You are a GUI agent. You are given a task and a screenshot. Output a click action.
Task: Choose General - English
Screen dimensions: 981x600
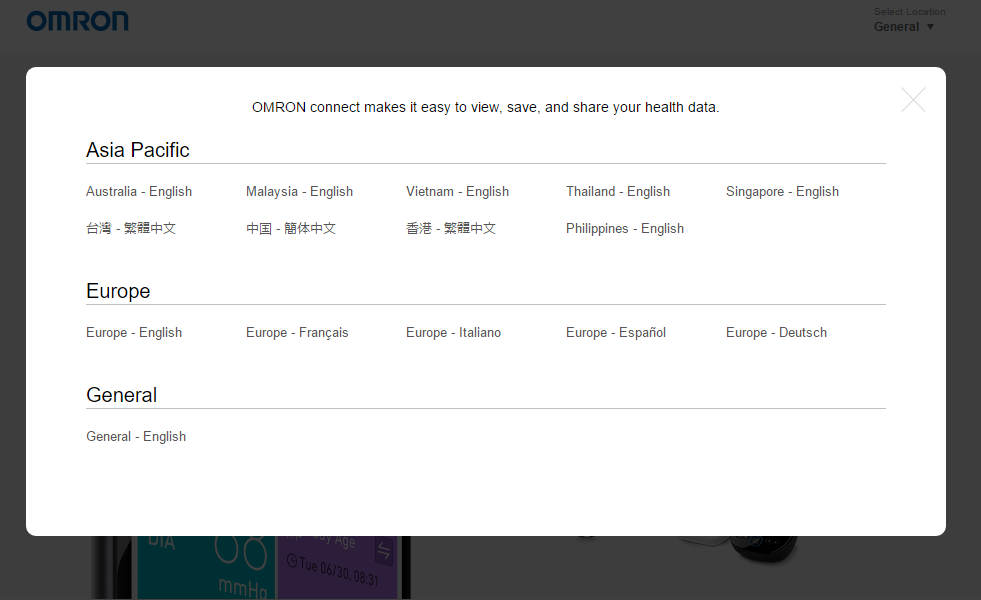click(136, 436)
